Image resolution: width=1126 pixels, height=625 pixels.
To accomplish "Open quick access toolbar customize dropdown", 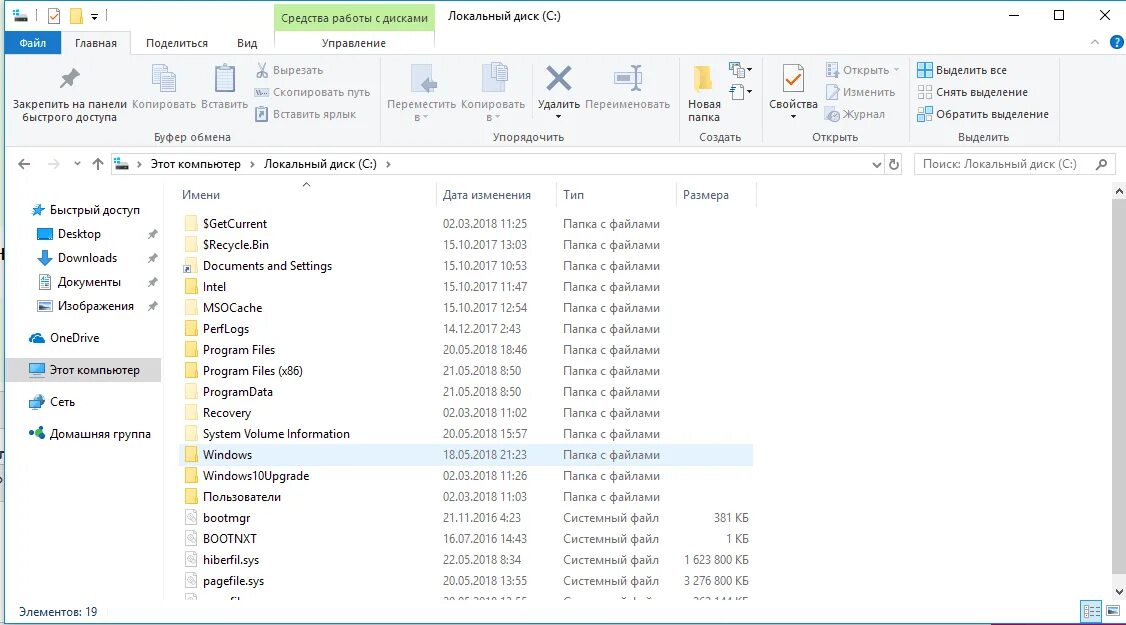I will pos(94,16).
